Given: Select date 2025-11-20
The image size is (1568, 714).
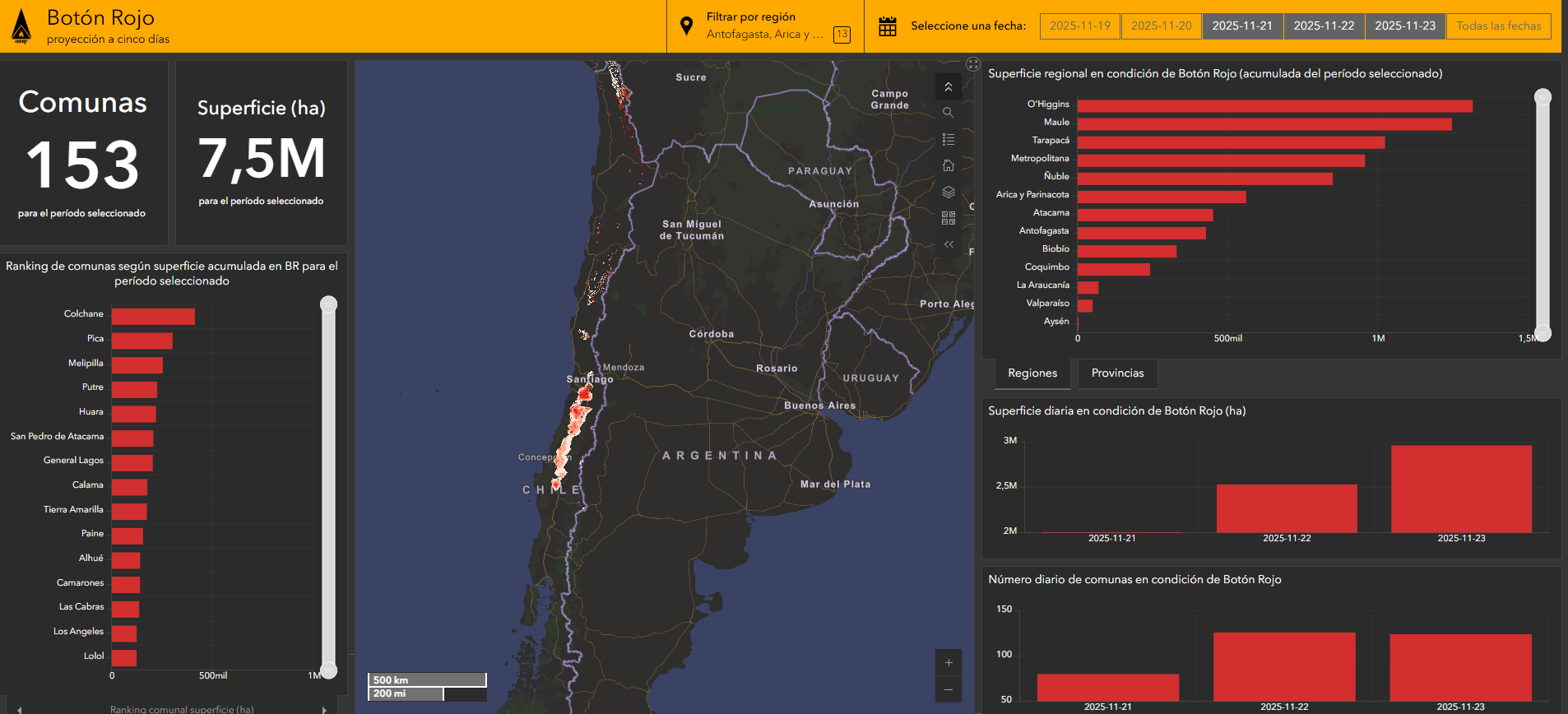Looking at the screenshot, I should [x=1162, y=26].
